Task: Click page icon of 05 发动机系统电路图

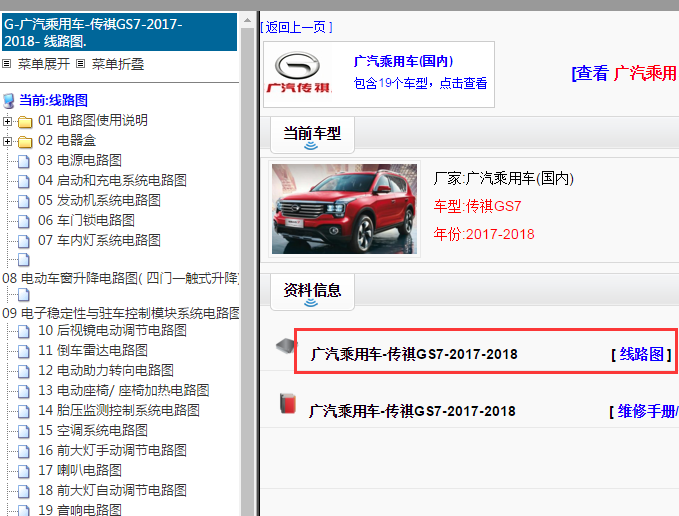Action: [x=24, y=201]
